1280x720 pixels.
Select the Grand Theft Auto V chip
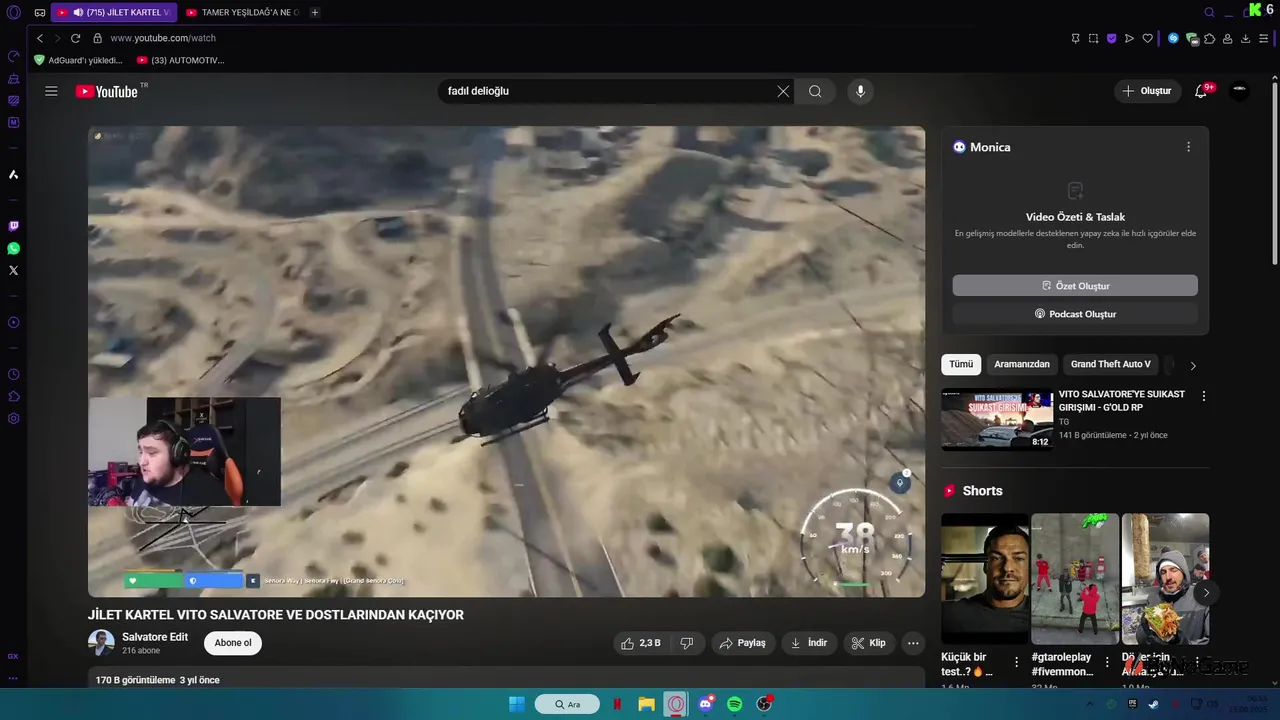coord(1110,364)
